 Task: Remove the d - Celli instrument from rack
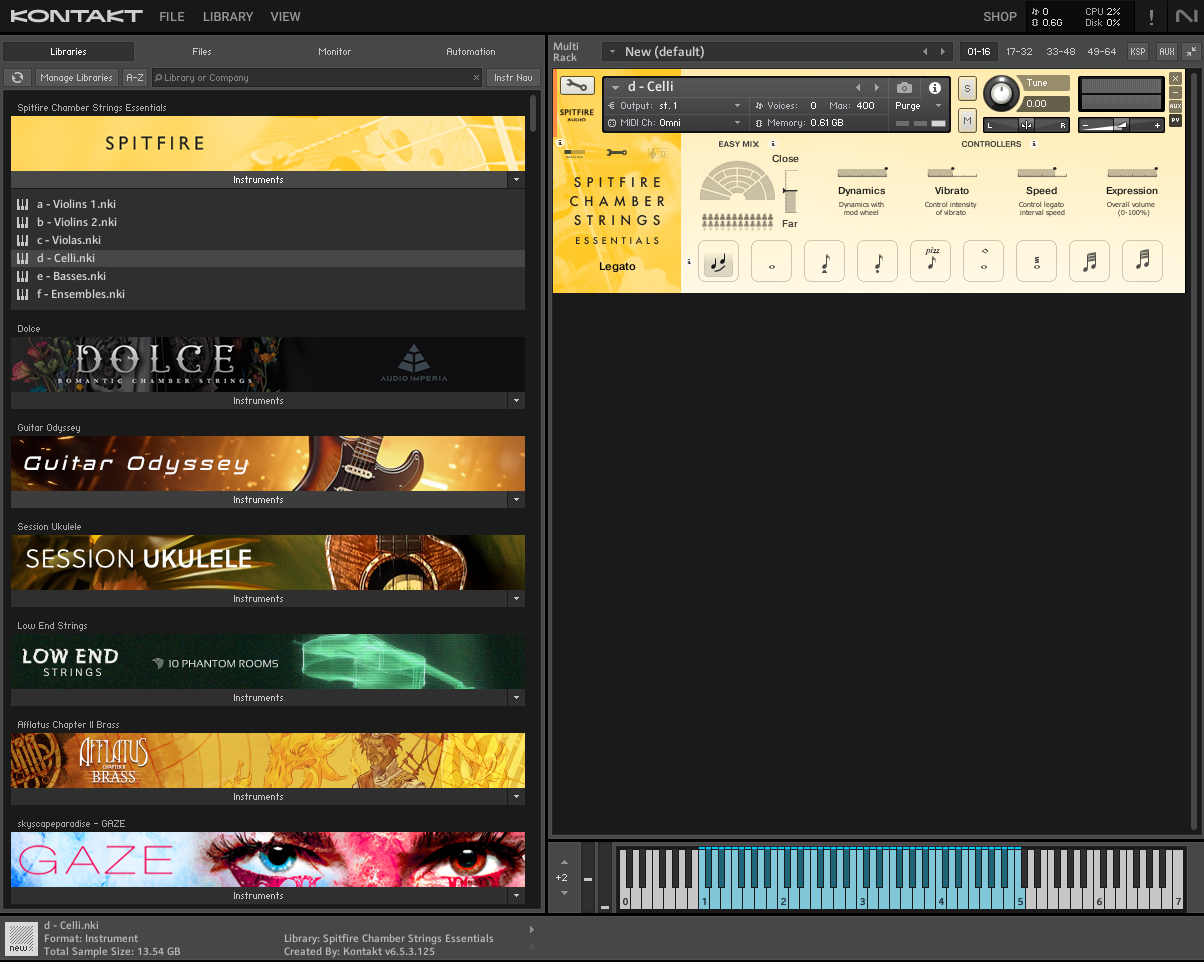[x=1176, y=78]
